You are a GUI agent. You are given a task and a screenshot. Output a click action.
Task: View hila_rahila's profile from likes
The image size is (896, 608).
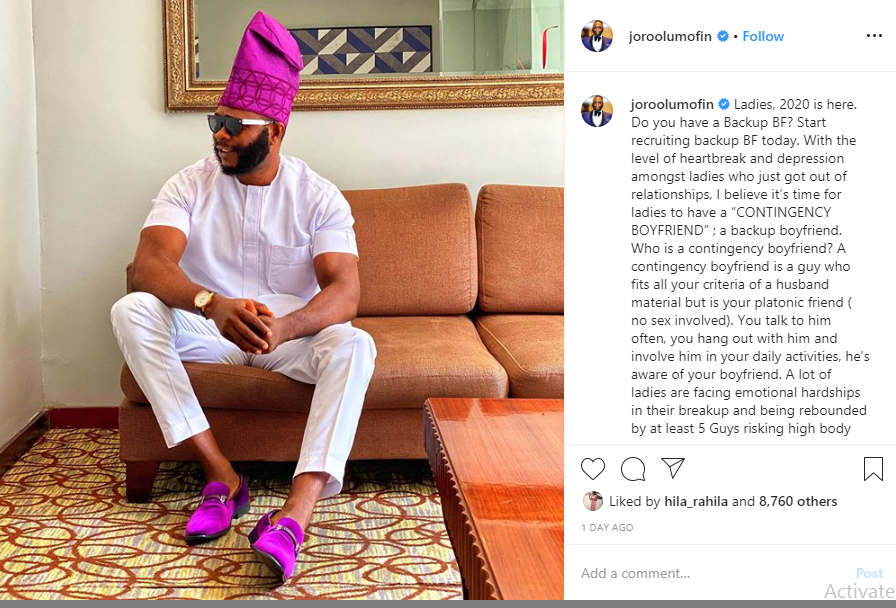click(696, 501)
